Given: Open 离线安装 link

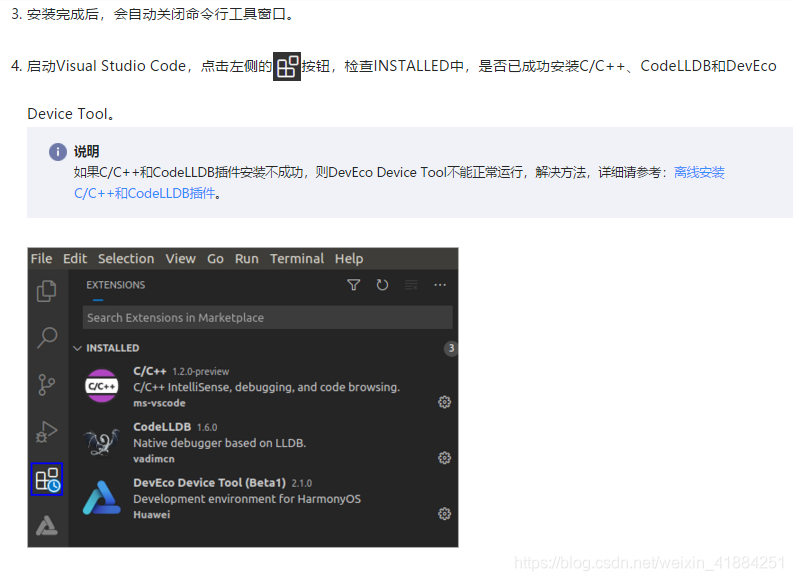Looking at the screenshot, I should click(x=699, y=172).
